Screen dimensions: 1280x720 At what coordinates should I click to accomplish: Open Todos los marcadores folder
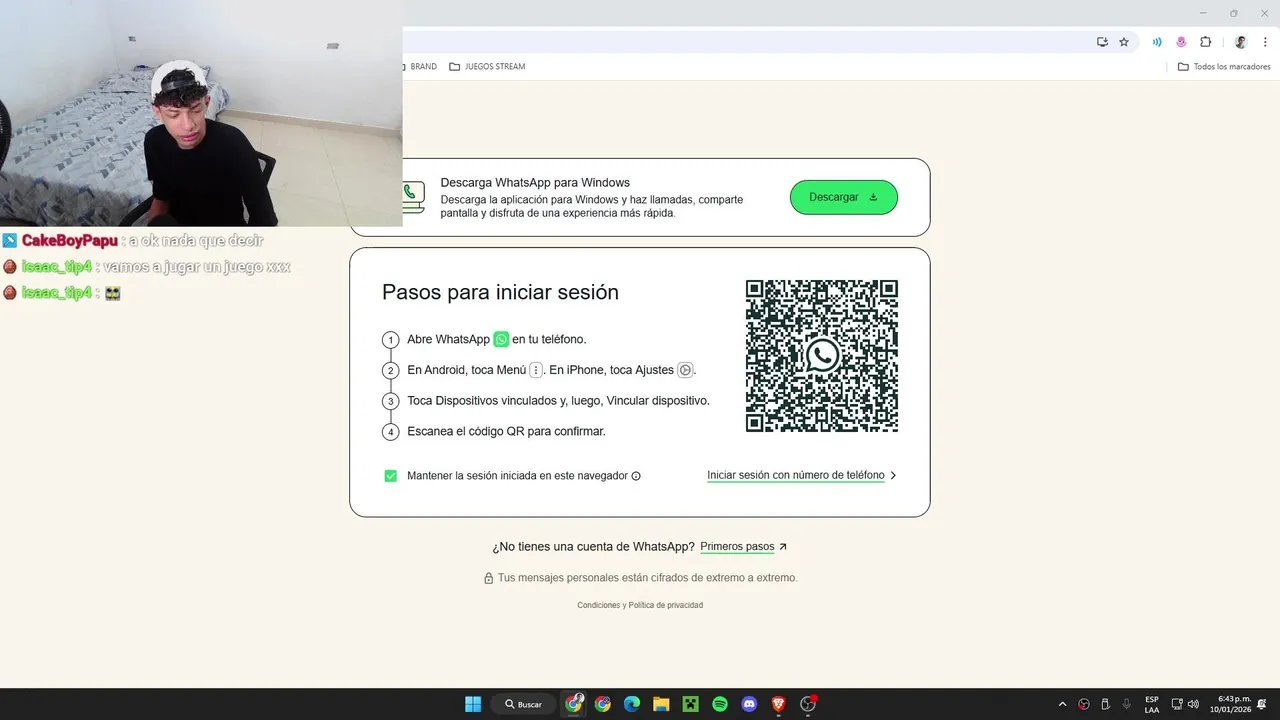(1224, 67)
